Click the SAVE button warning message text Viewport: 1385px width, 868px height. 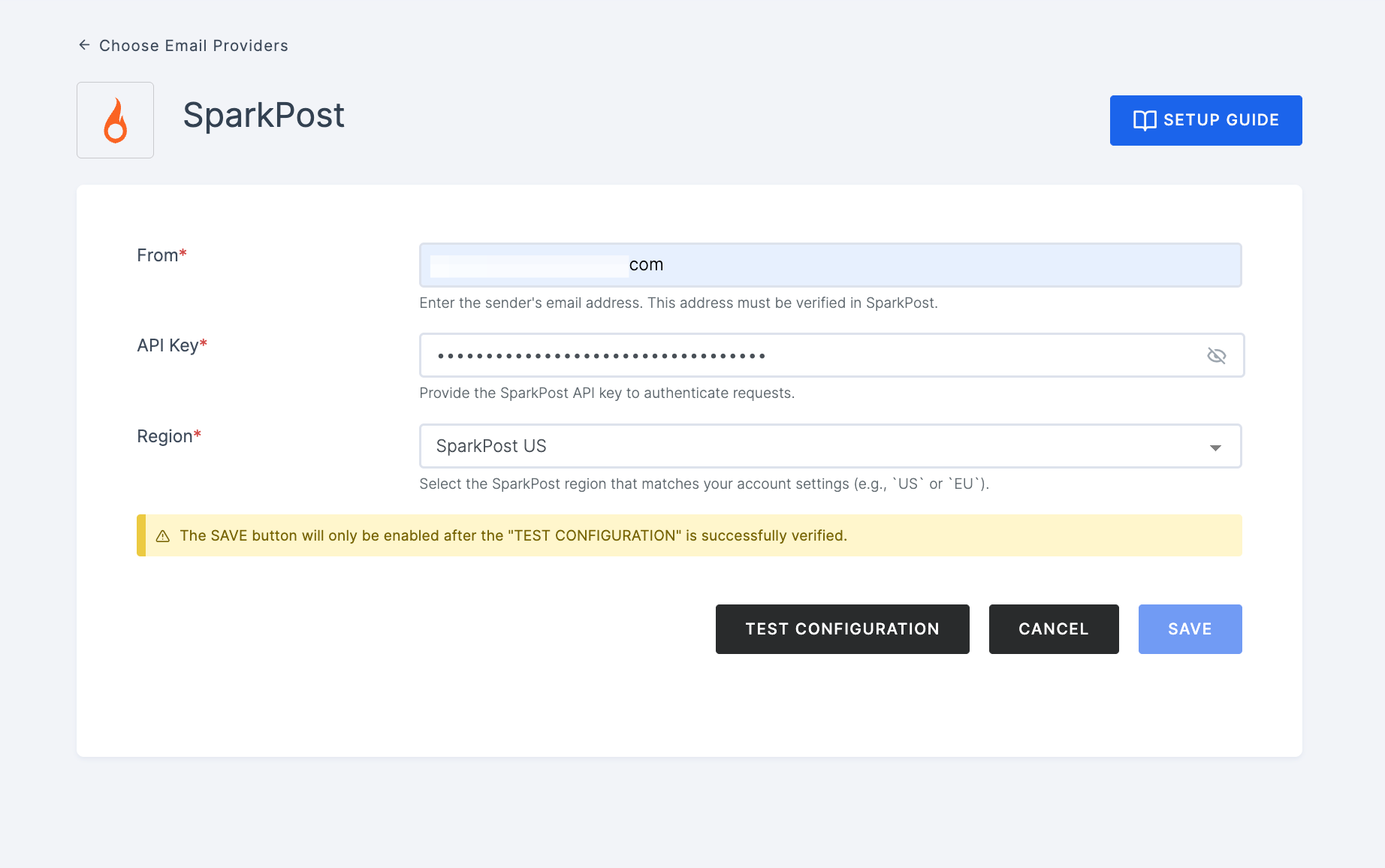513,535
